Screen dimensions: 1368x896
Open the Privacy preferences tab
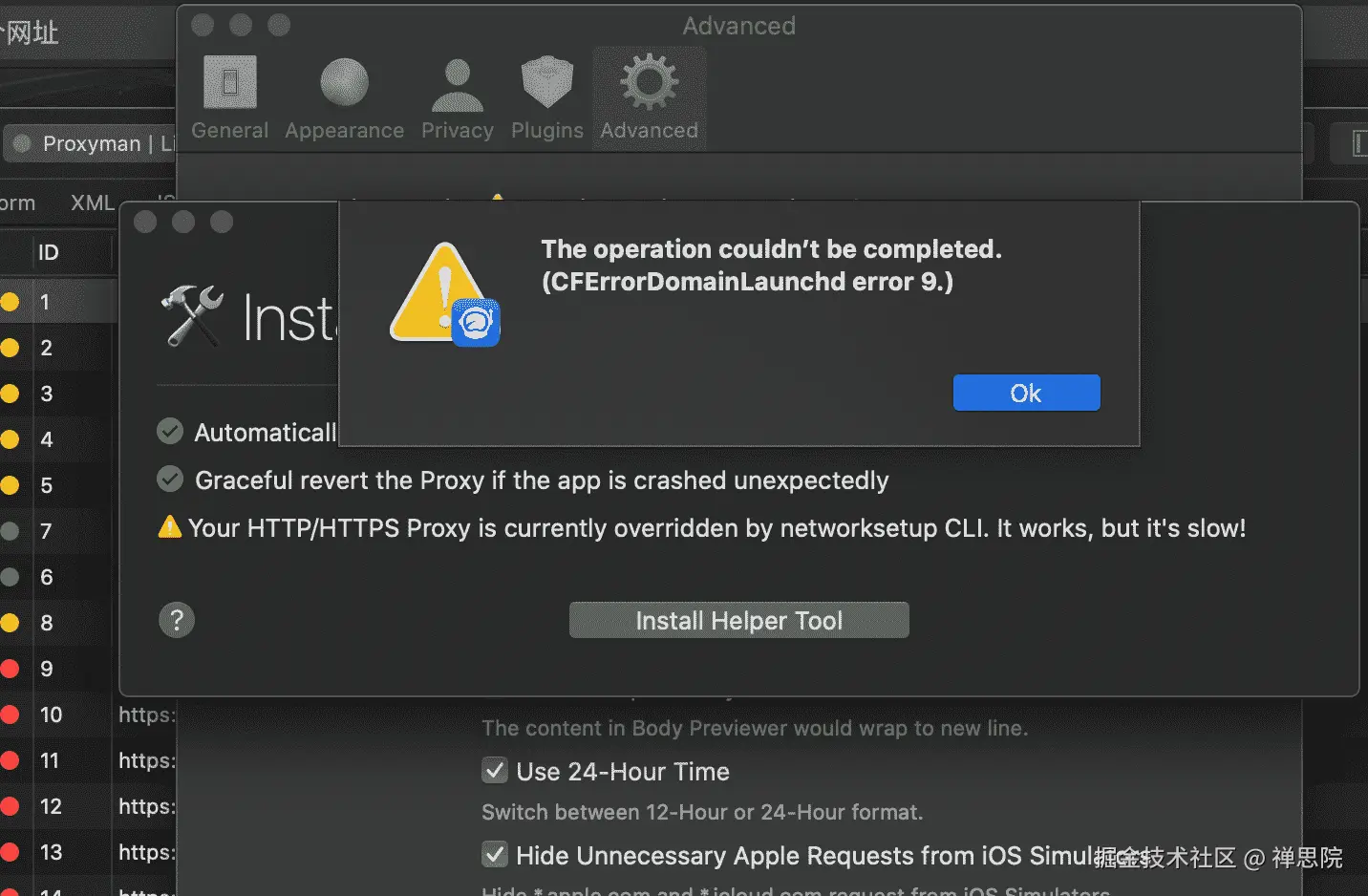click(458, 96)
